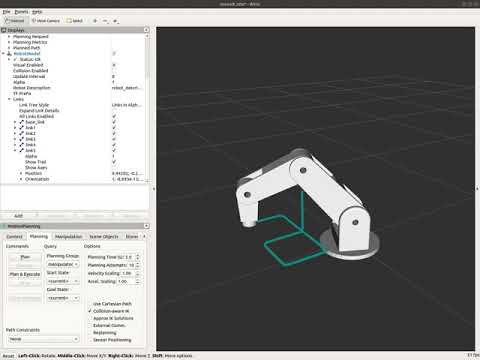Adjust Velocity Scaling stepper
Viewport: 480px width, 360px height.
[x=138, y=273]
